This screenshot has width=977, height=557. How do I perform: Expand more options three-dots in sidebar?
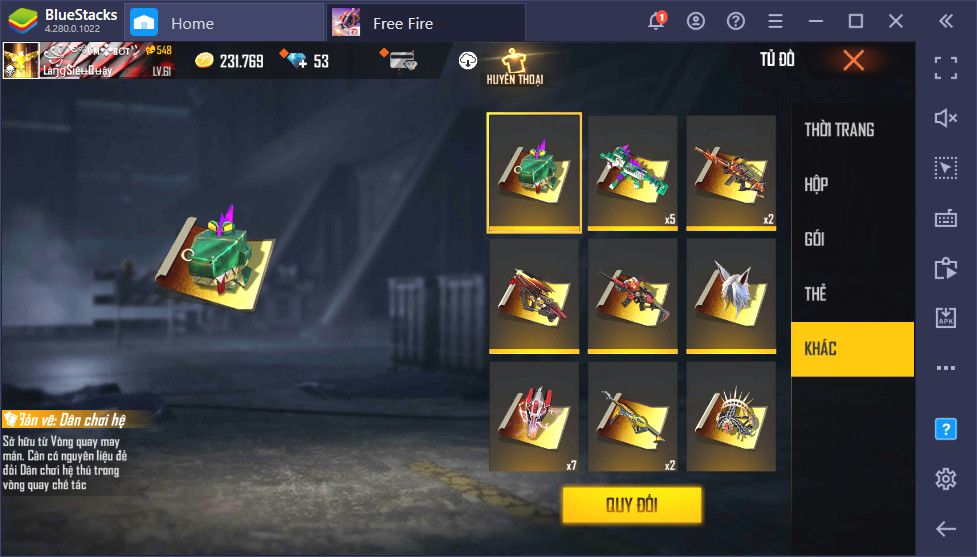tap(946, 368)
